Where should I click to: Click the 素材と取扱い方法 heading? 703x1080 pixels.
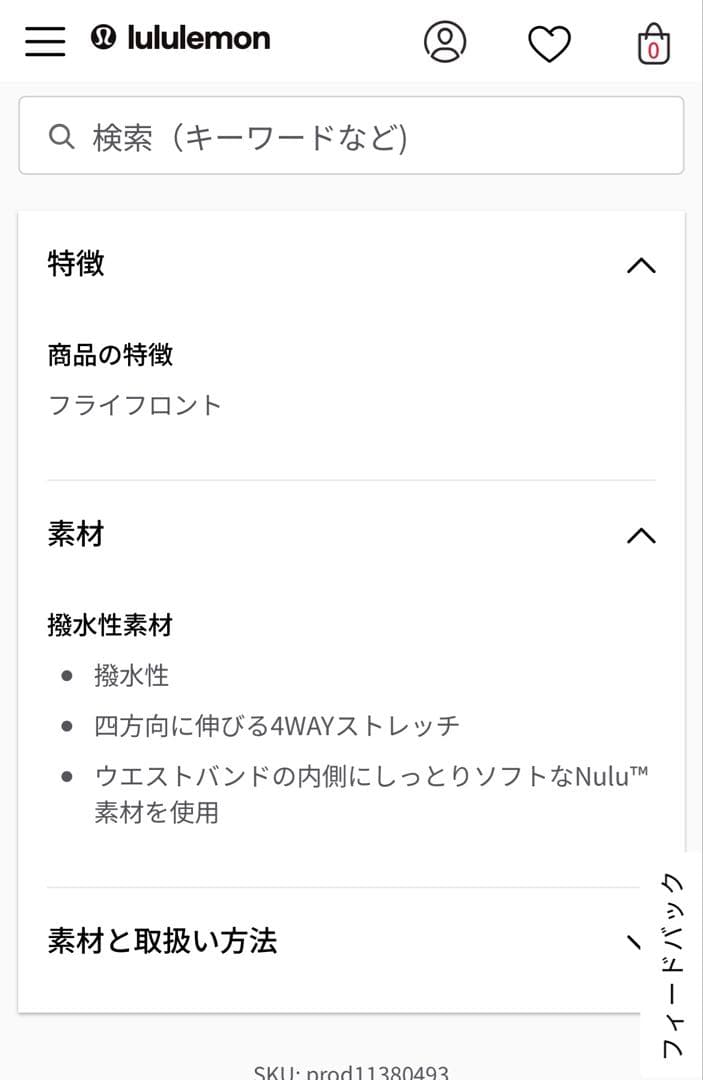click(x=162, y=940)
